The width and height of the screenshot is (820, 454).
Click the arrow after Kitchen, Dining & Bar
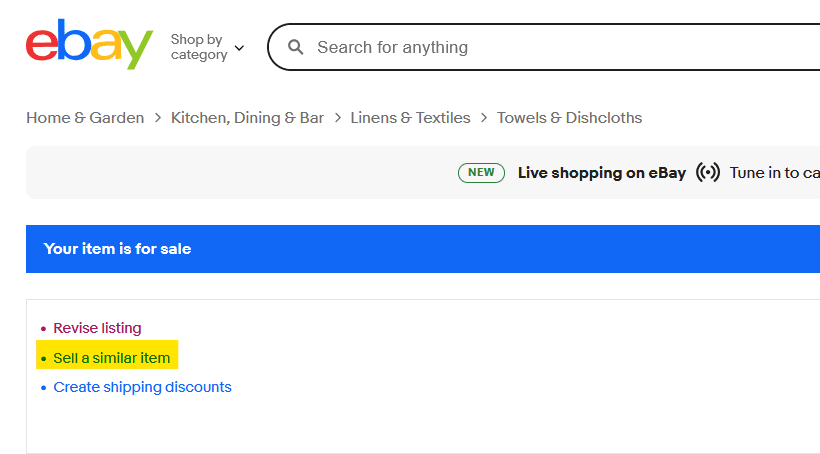pyautogui.click(x=338, y=118)
